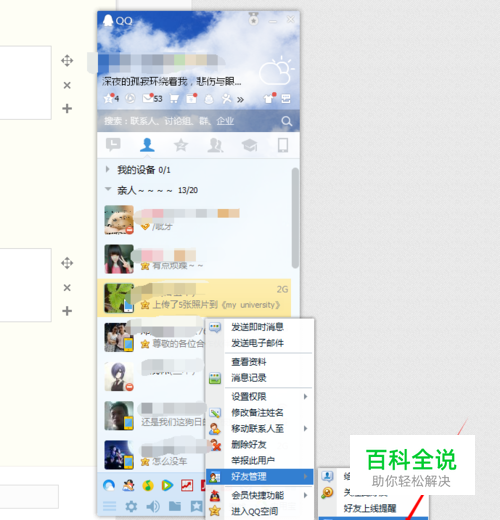The width and height of the screenshot is (500, 520).
Task: Switch to the QQ Zone star tab
Action: click(x=181, y=145)
